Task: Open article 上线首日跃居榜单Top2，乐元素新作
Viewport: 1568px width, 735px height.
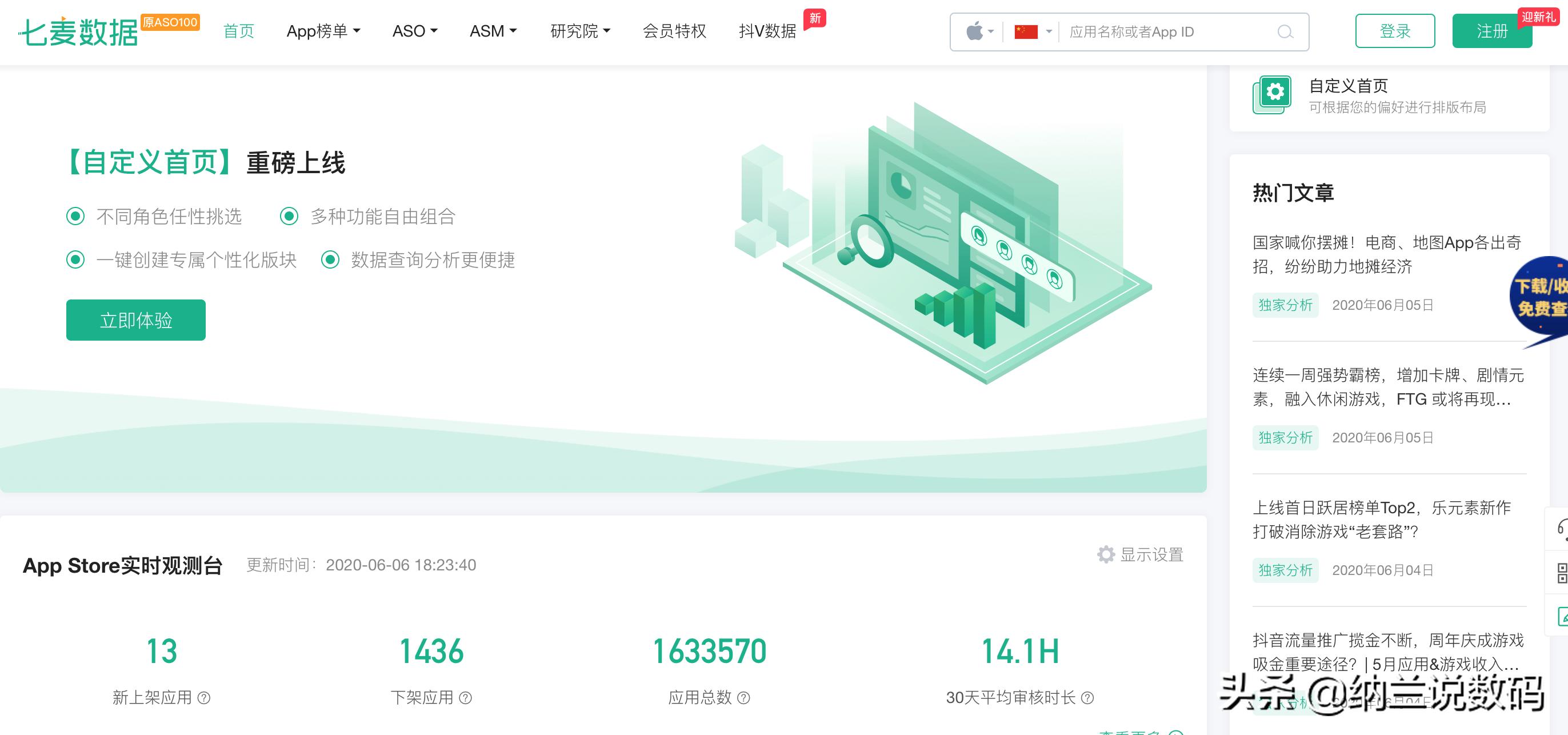Action: (x=1382, y=520)
